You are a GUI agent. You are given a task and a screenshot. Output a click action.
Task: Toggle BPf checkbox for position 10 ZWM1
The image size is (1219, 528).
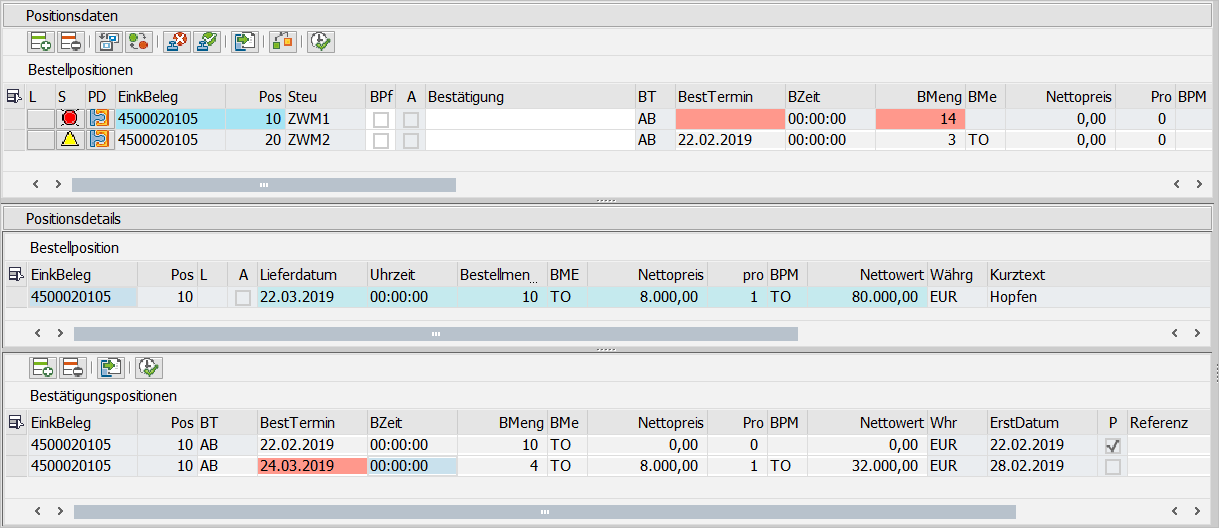tap(381, 119)
